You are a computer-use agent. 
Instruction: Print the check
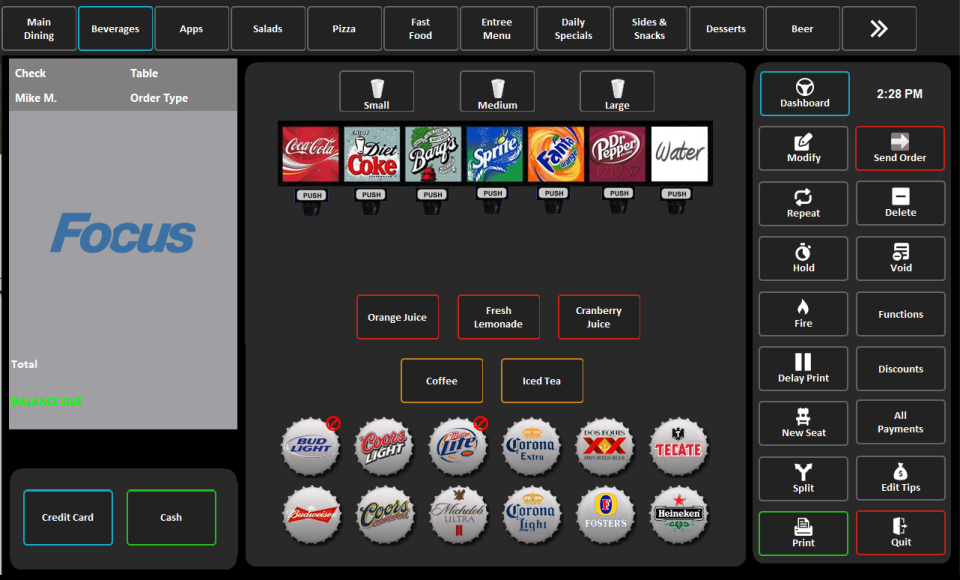pos(803,533)
